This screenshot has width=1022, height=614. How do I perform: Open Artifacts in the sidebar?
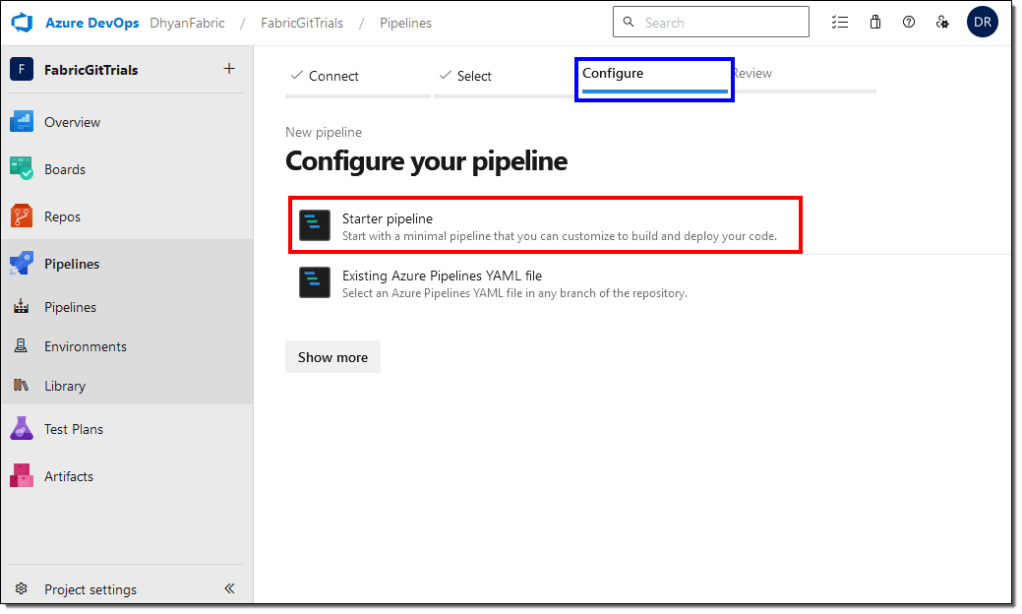click(68, 476)
